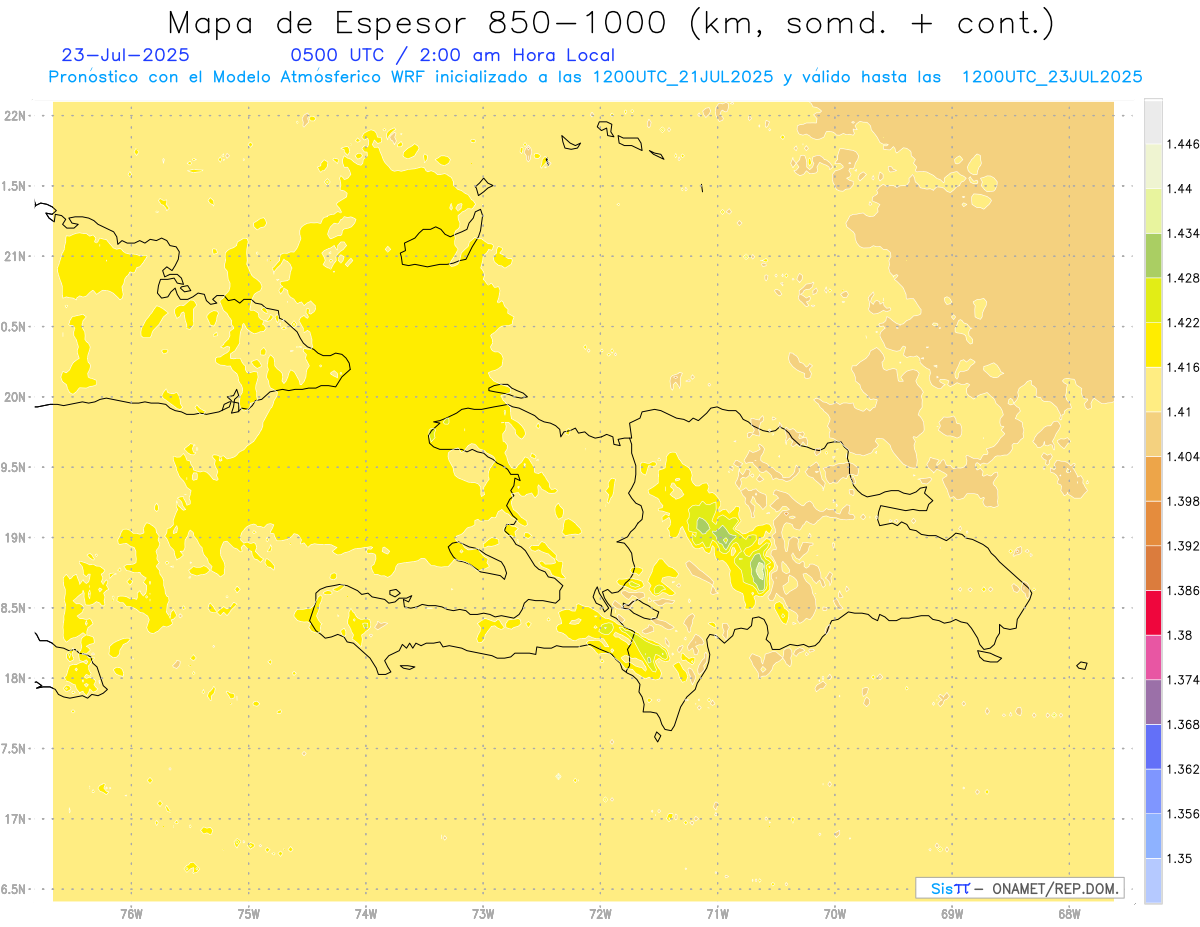
Task: Click the legend value '1.392'
Action: tap(1183, 546)
